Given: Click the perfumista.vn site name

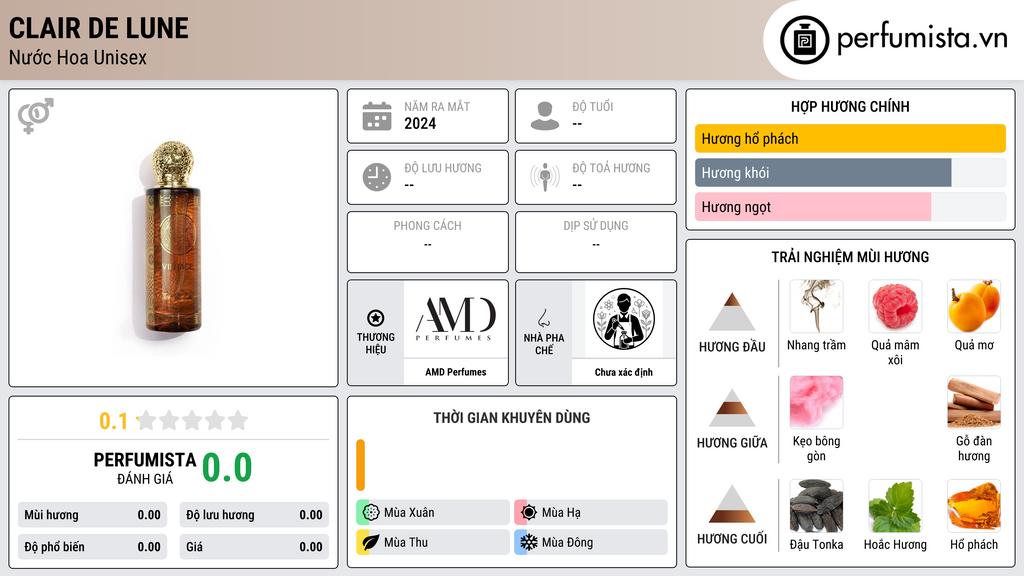Looking at the screenshot, I should (x=922, y=39).
